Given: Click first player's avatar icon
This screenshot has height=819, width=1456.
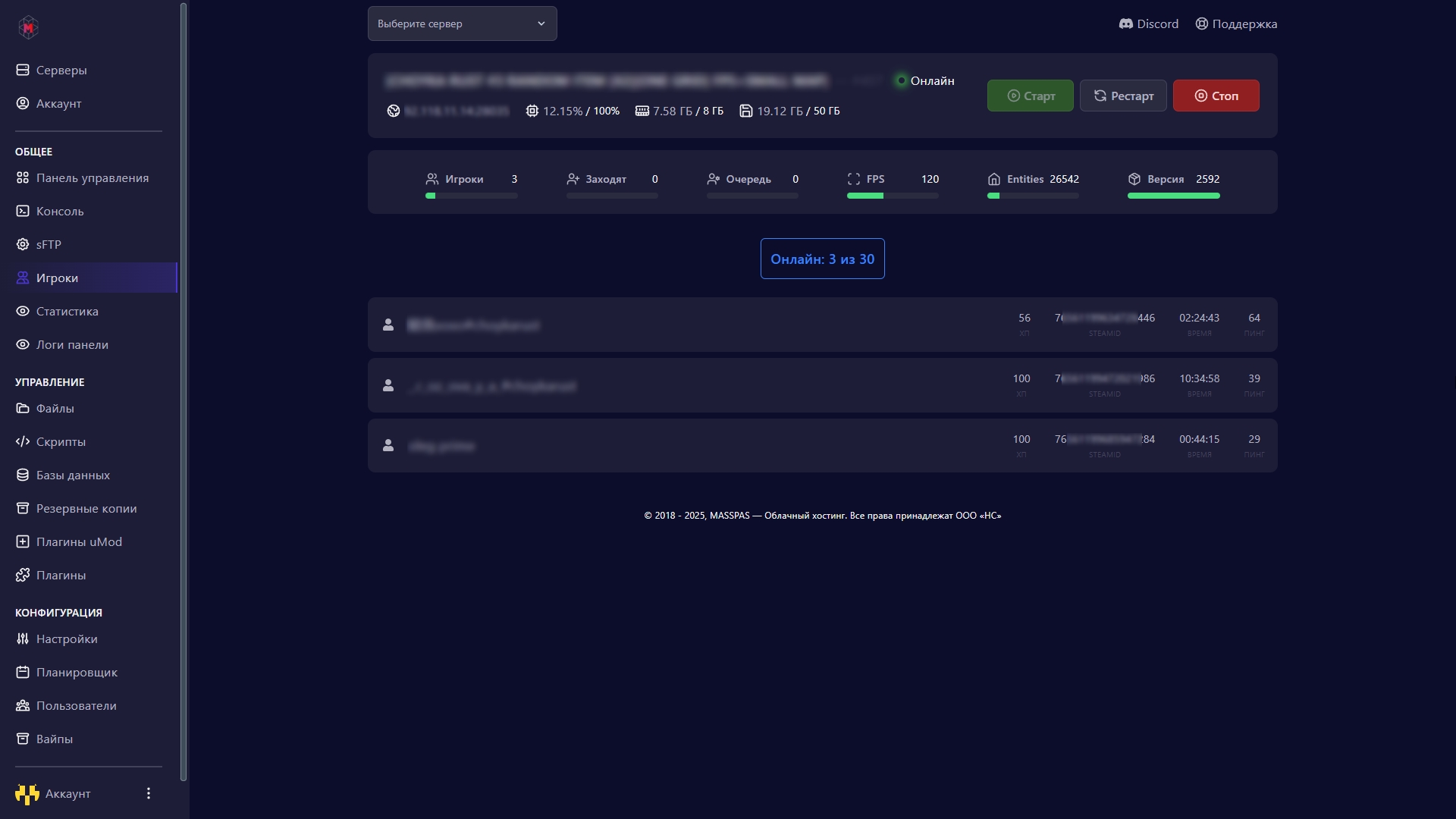Looking at the screenshot, I should pyautogui.click(x=388, y=325).
